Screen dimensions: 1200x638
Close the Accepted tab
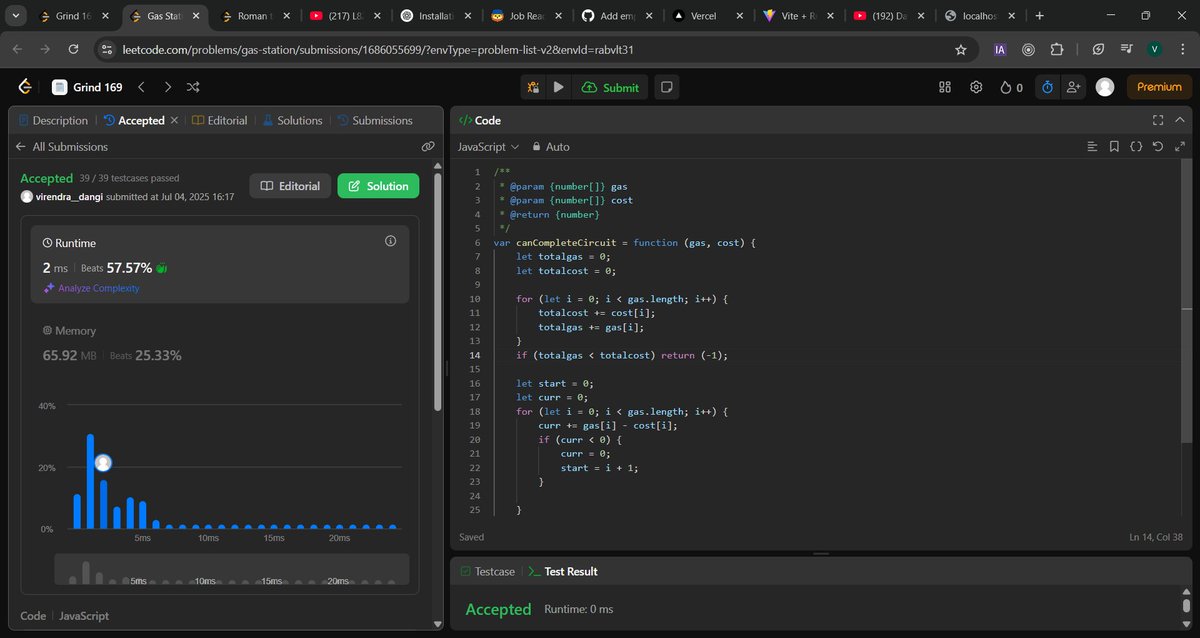point(174,120)
